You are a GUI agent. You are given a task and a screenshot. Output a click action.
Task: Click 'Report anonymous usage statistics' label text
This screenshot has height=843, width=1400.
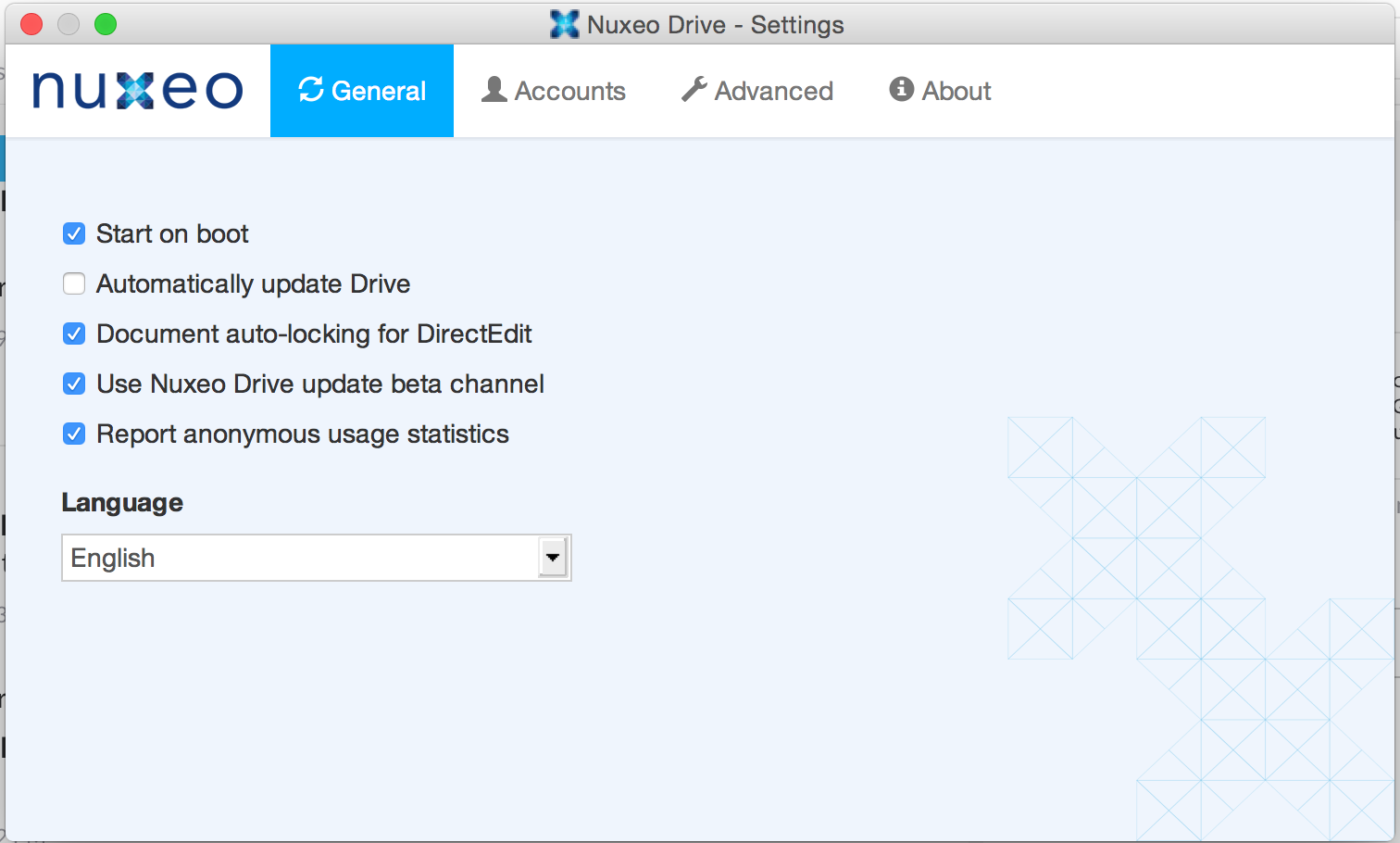303,434
